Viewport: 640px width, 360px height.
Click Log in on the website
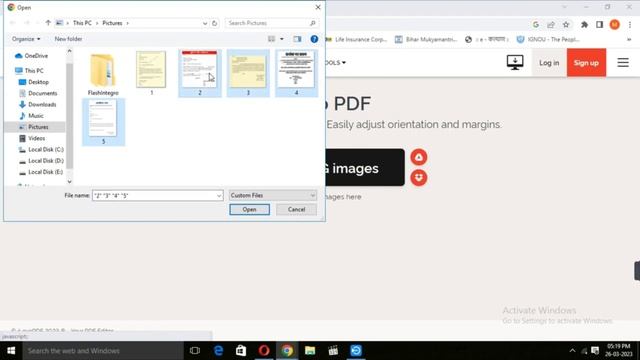[x=549, y=63]
